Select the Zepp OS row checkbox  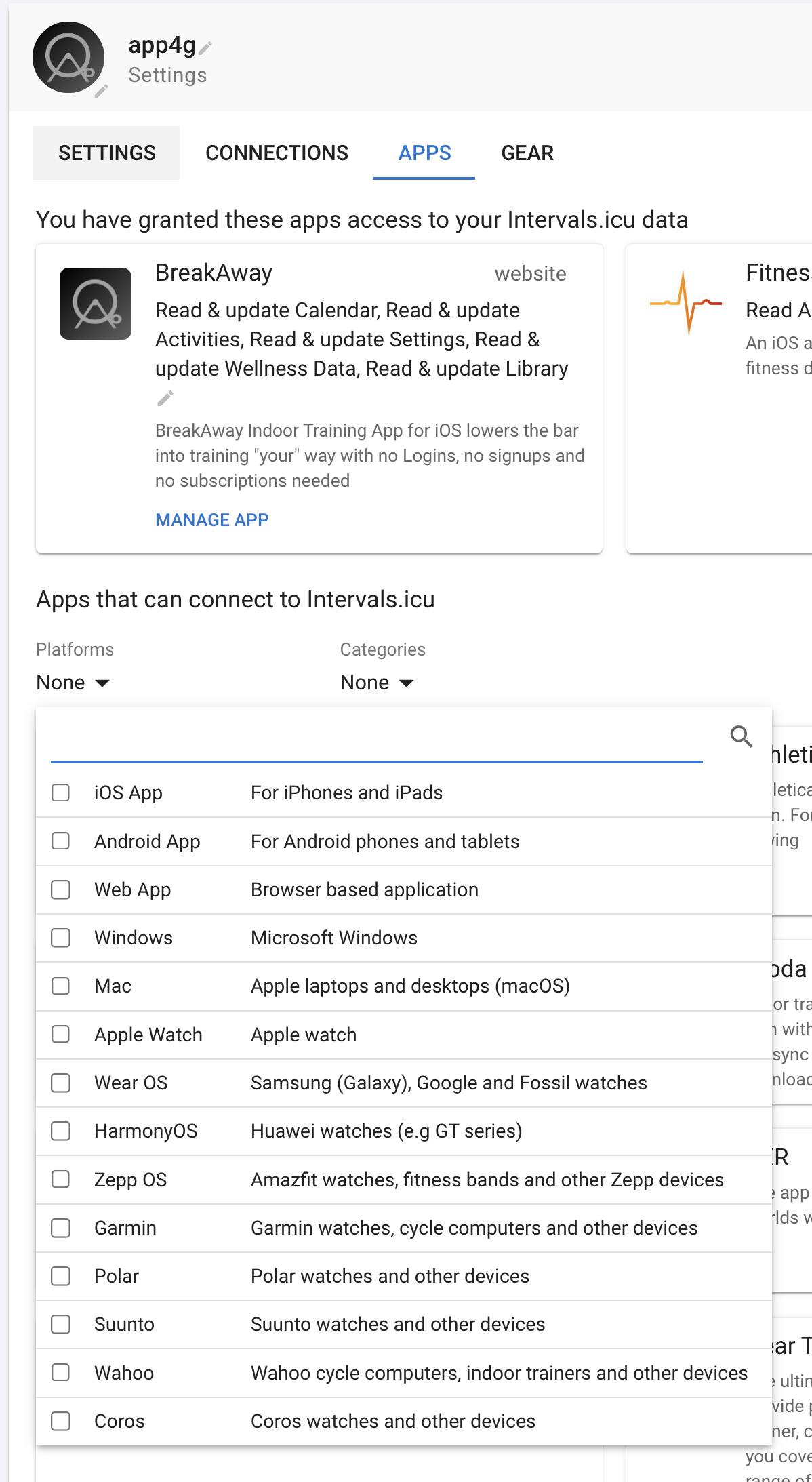(61, 1180)
